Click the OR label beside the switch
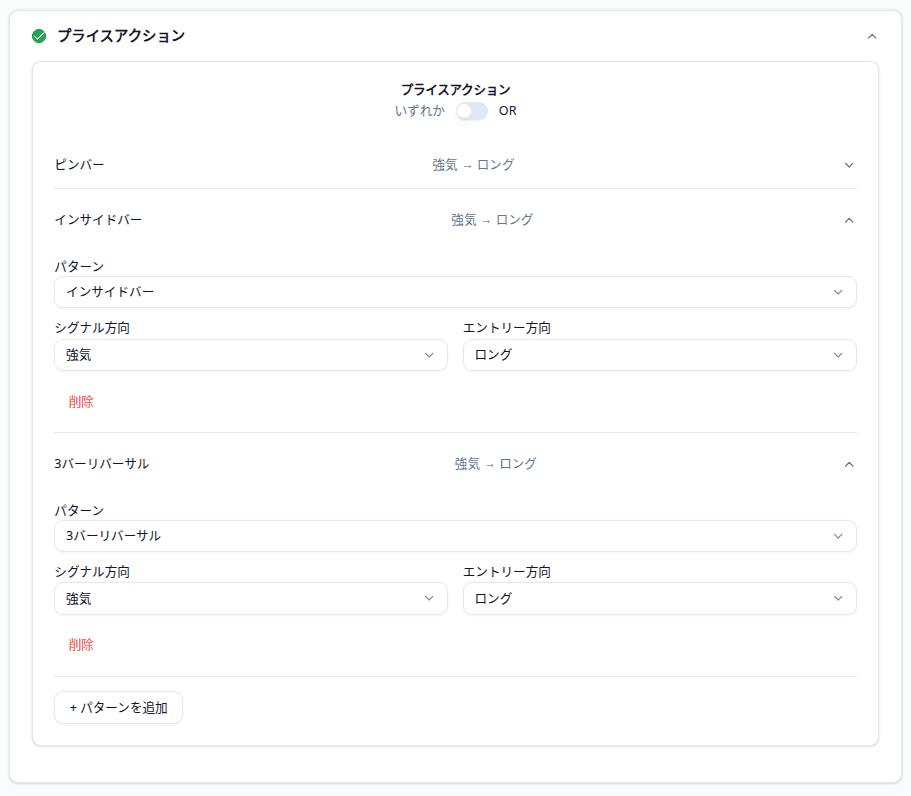 pyautogui.click(x=508, y=111)
